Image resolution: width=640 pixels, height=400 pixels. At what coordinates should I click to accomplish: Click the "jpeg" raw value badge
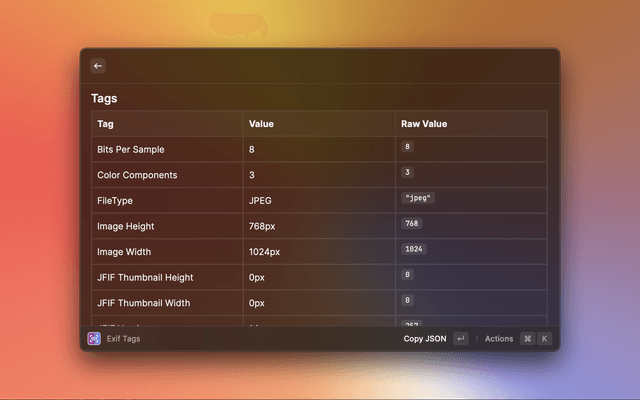coord(417,198)
